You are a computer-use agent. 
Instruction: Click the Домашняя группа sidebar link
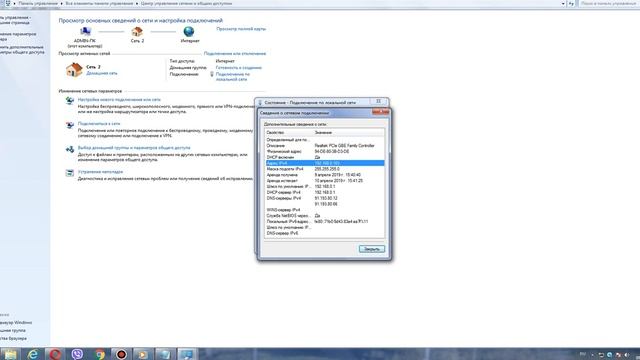click(13, 330)
